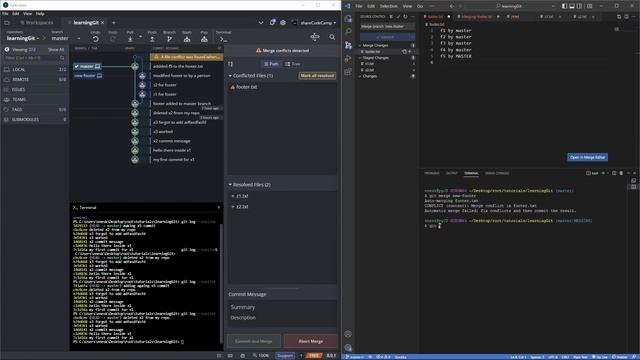Open the Terminal toolbar icon in GitKraken
Viewport: 640px width, 360px height.
(x=223, y=39)
